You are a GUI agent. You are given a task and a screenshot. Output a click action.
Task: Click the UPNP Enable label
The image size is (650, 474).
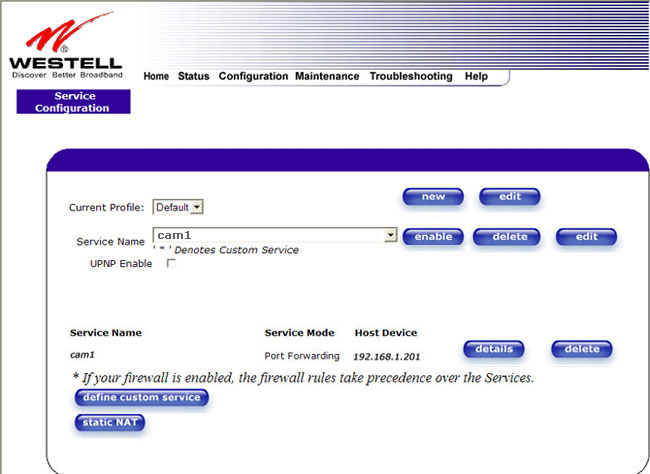(x=121, y=264)
